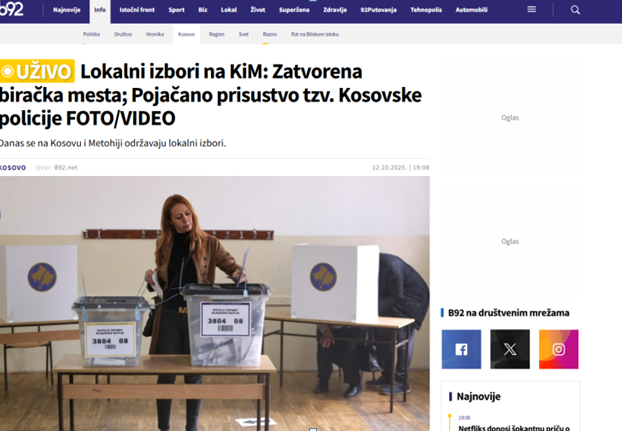The height and width of the screenshot is (431, 622).
Task: Open B92 Instagram icon
Action: click(559, 349)
